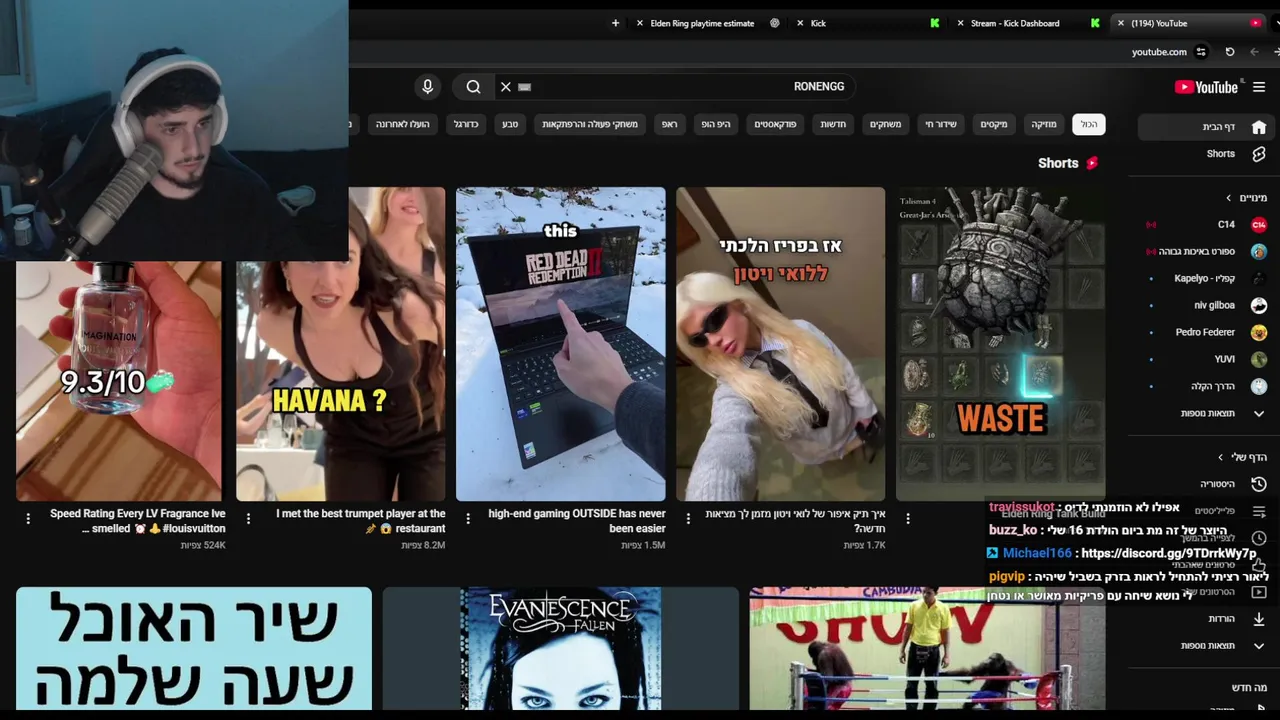Image resolution: width=1280 pixels, height=720 pixels.
Task: Expand the הדף שלי section
Action: (1242, 457)
